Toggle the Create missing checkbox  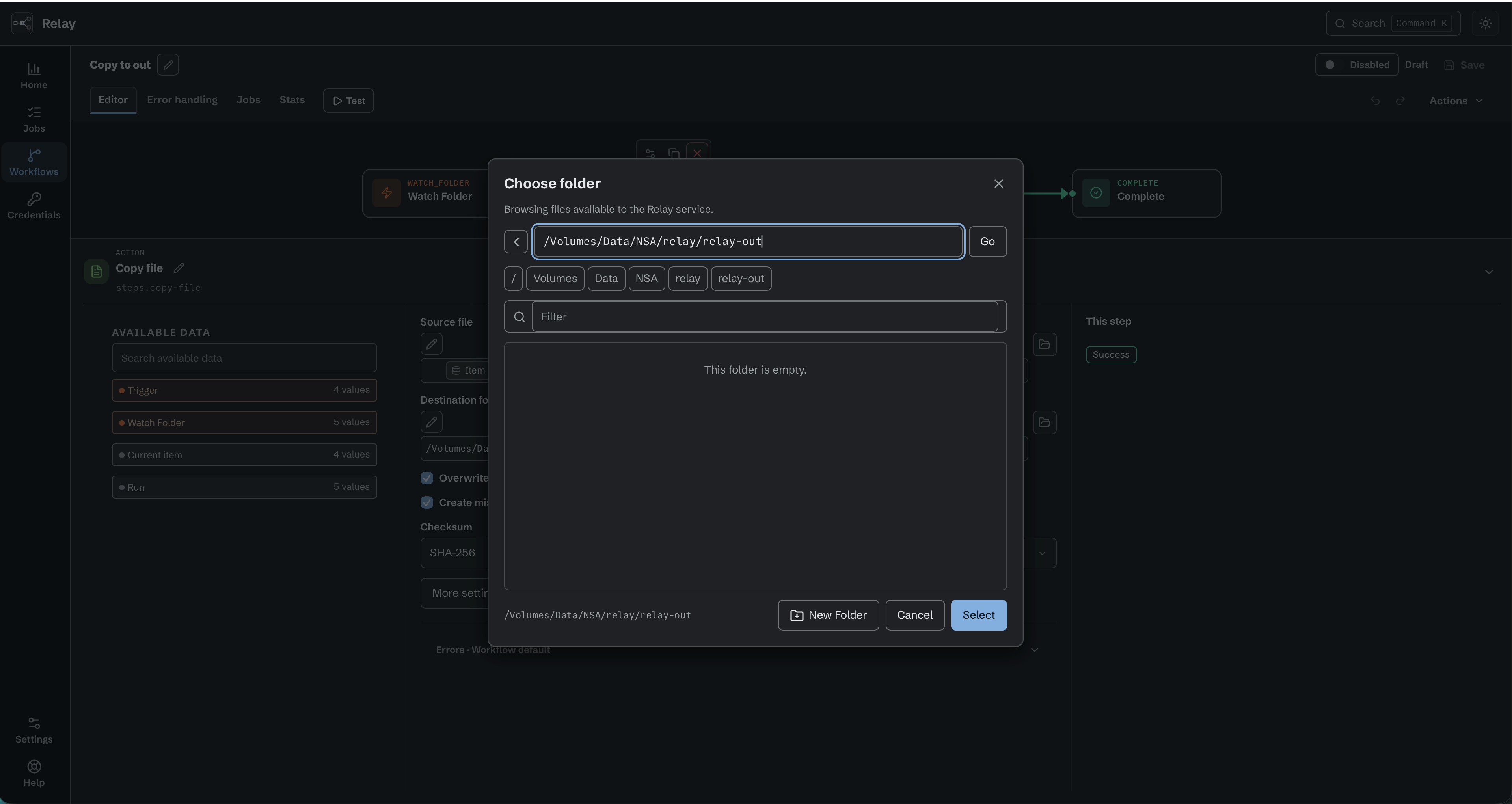427,502
